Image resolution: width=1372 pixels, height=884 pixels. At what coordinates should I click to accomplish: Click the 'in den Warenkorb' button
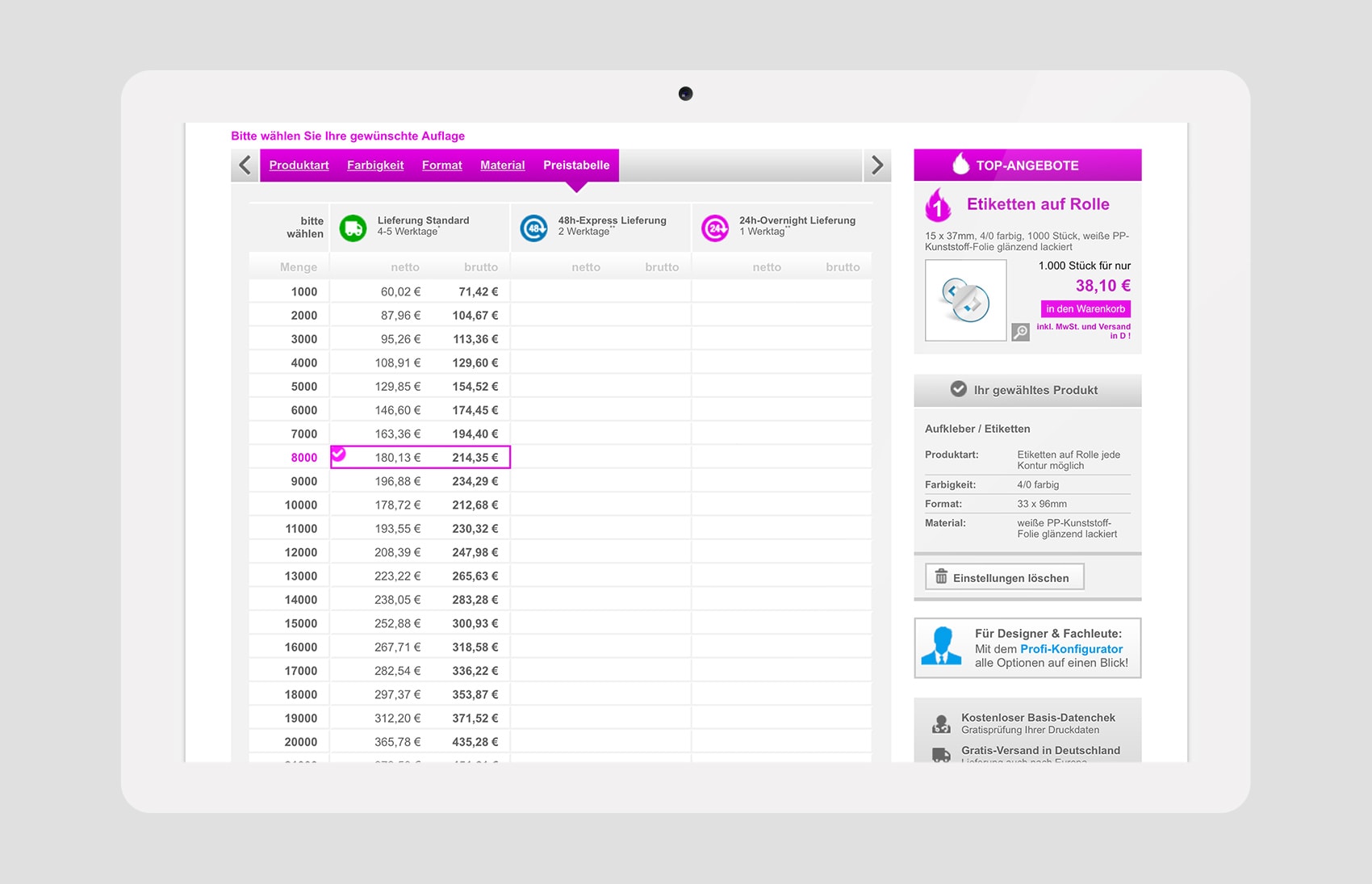pos(1085,309)
